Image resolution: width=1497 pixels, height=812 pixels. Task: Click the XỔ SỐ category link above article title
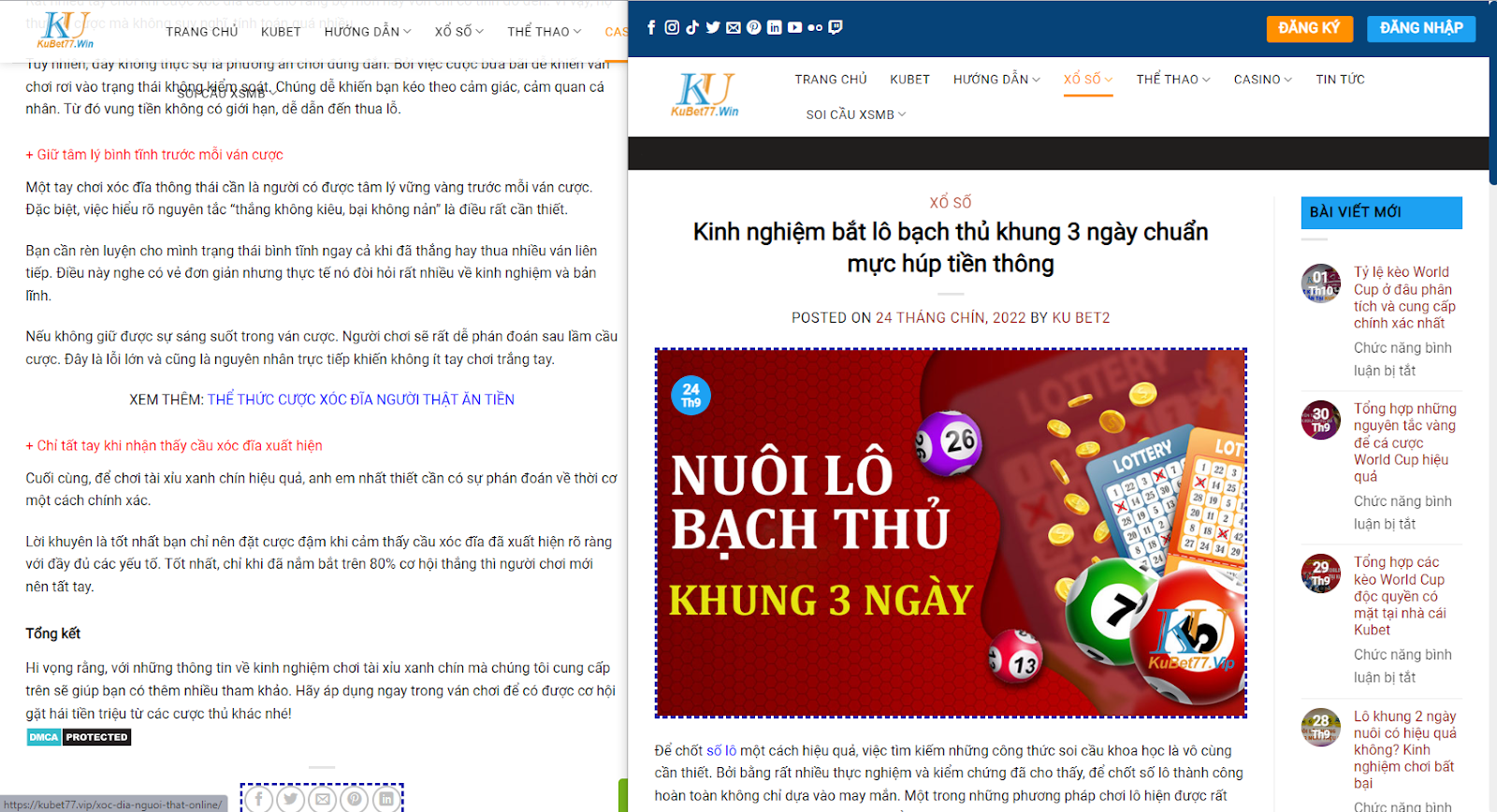(x=951, y=202)
